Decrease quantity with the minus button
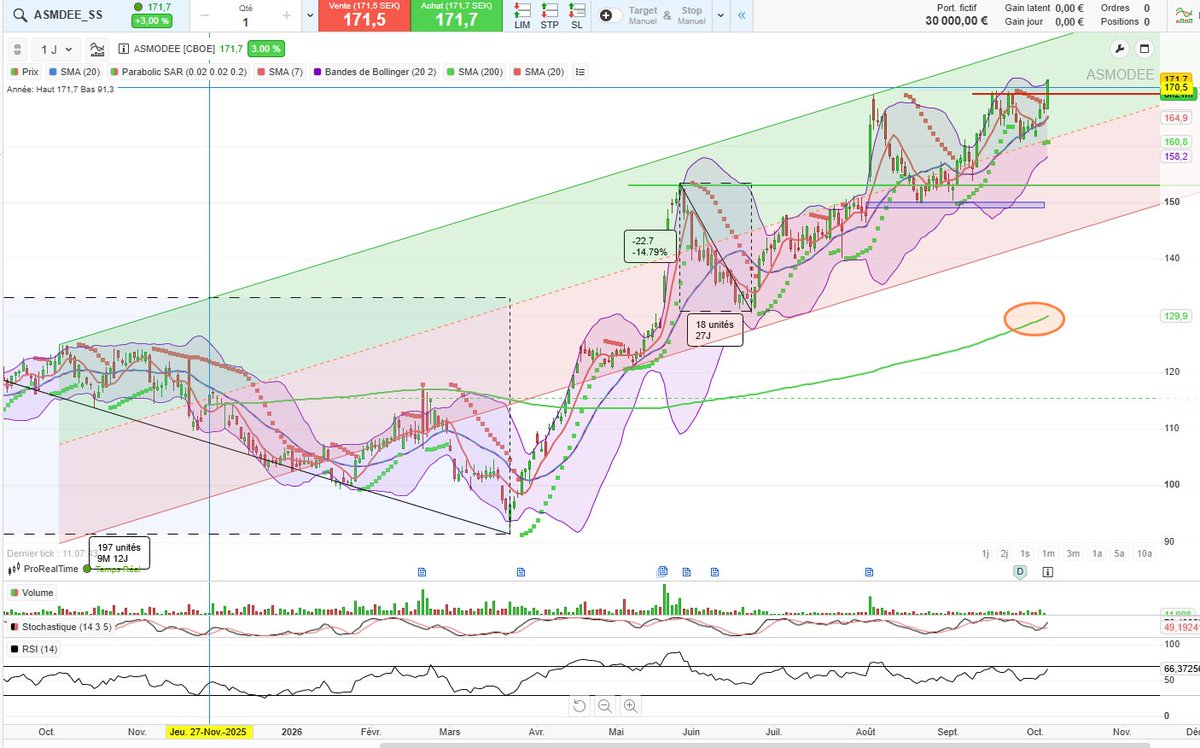The image size is (1200, 748). coord(205,16)
